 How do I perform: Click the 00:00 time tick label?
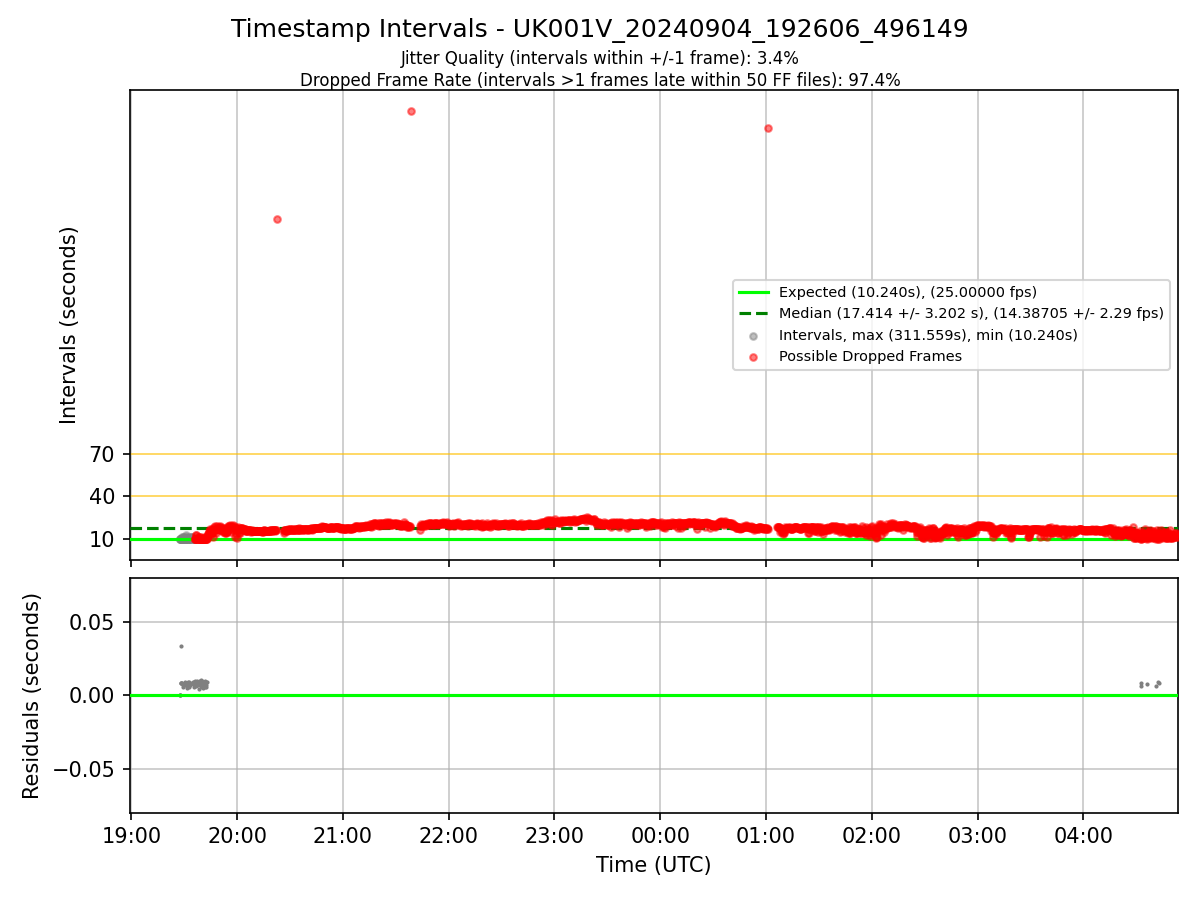(x=660, y=835)
